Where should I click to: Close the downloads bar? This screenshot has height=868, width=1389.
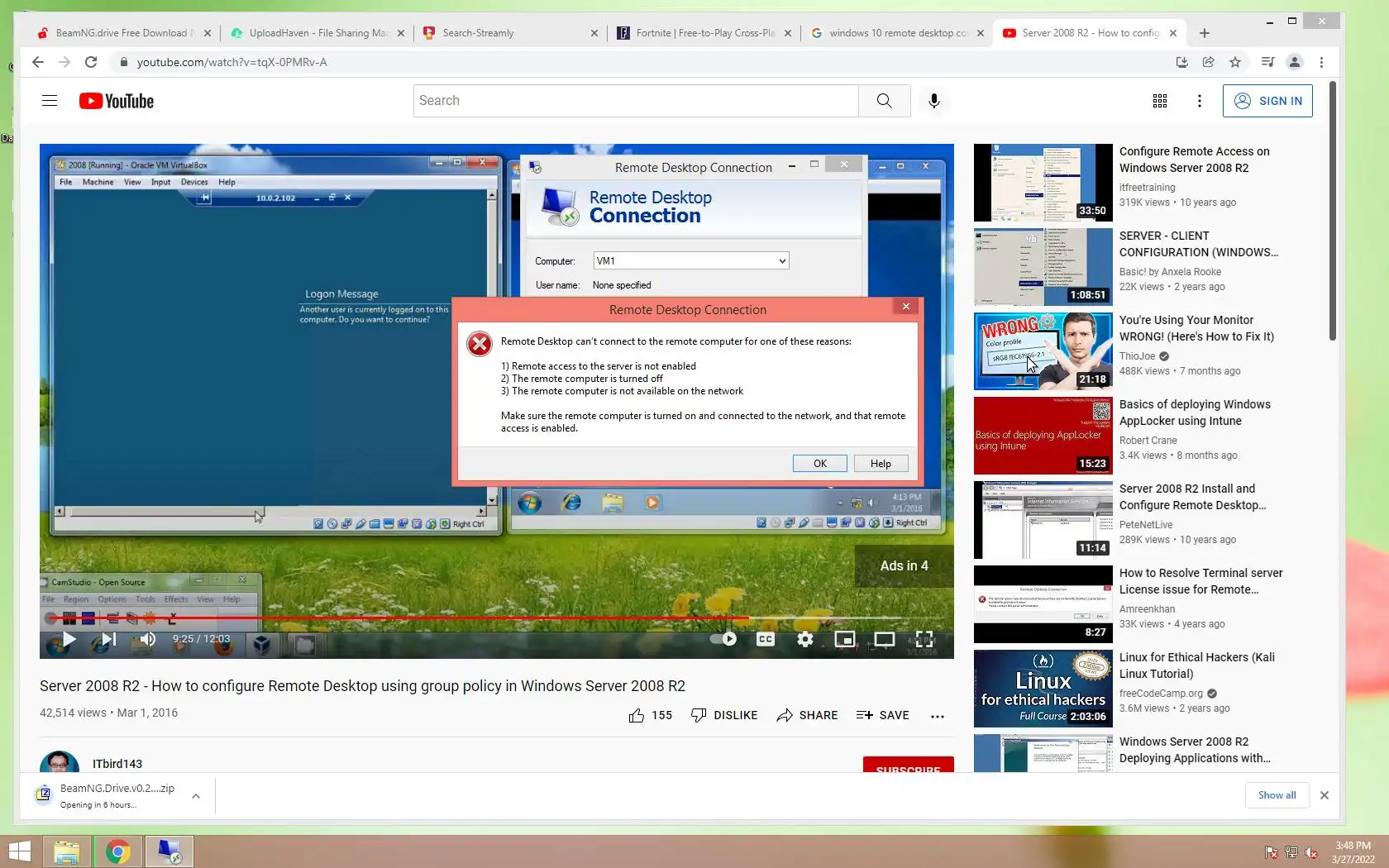point(1325,795)
